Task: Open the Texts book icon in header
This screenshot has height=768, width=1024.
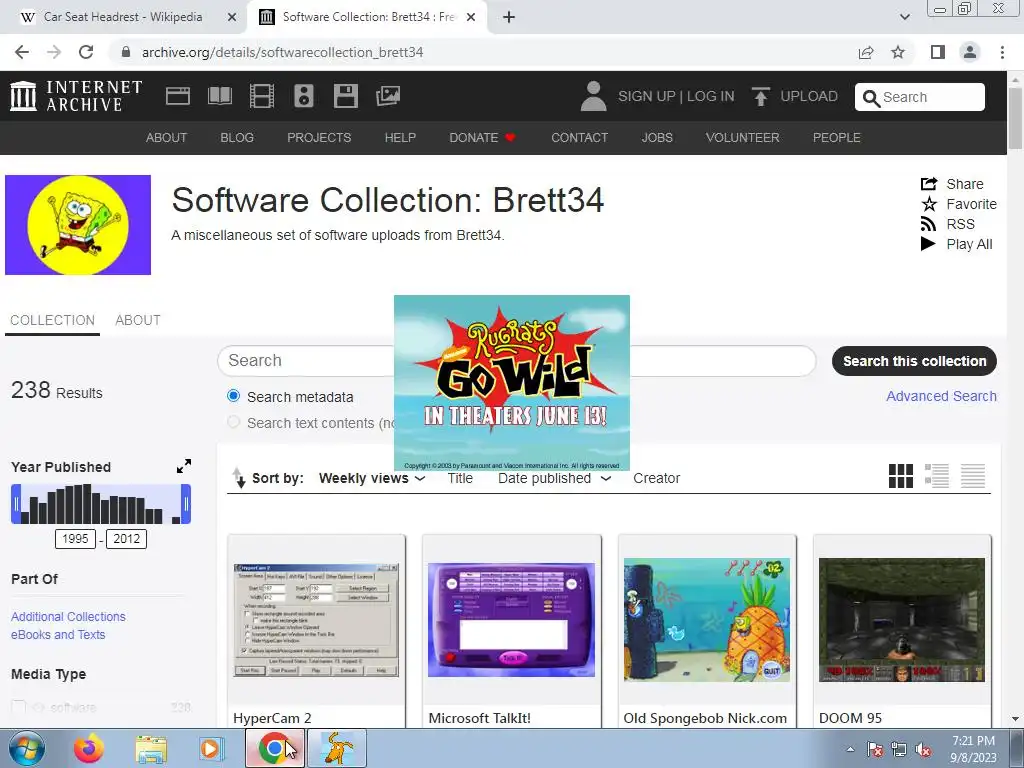Action: [x=219, y=96]
